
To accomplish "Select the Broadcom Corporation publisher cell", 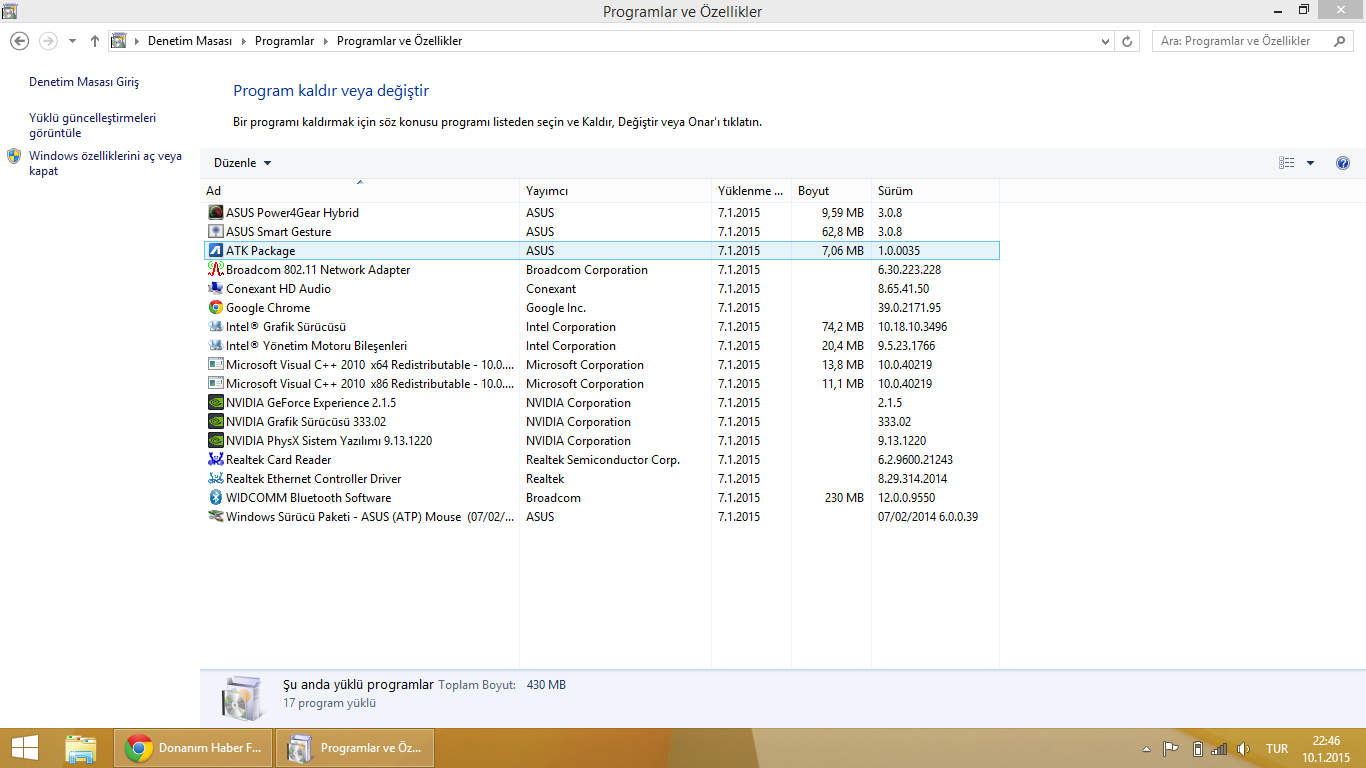I will pyautogui.click(x=587, y=269).
